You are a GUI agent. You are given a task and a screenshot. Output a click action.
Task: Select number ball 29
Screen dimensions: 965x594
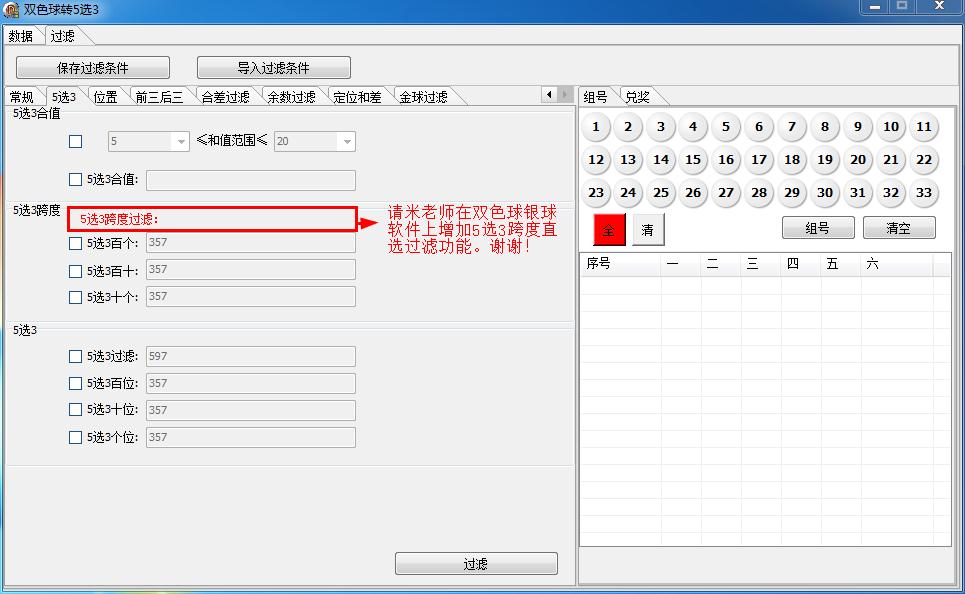click(x=792, y=193)
